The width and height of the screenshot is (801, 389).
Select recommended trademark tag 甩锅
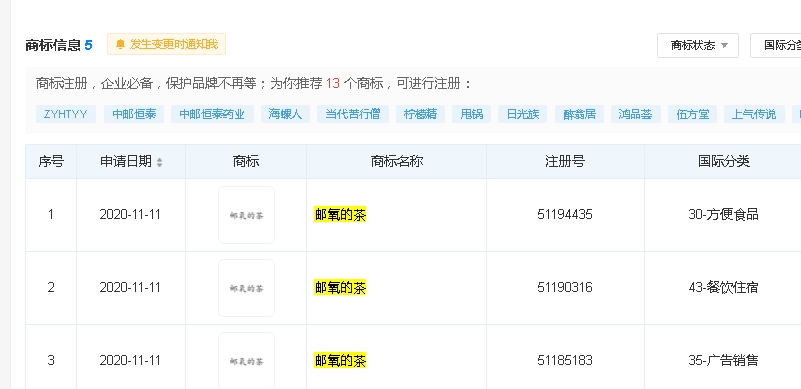click(x=471, y=114)
